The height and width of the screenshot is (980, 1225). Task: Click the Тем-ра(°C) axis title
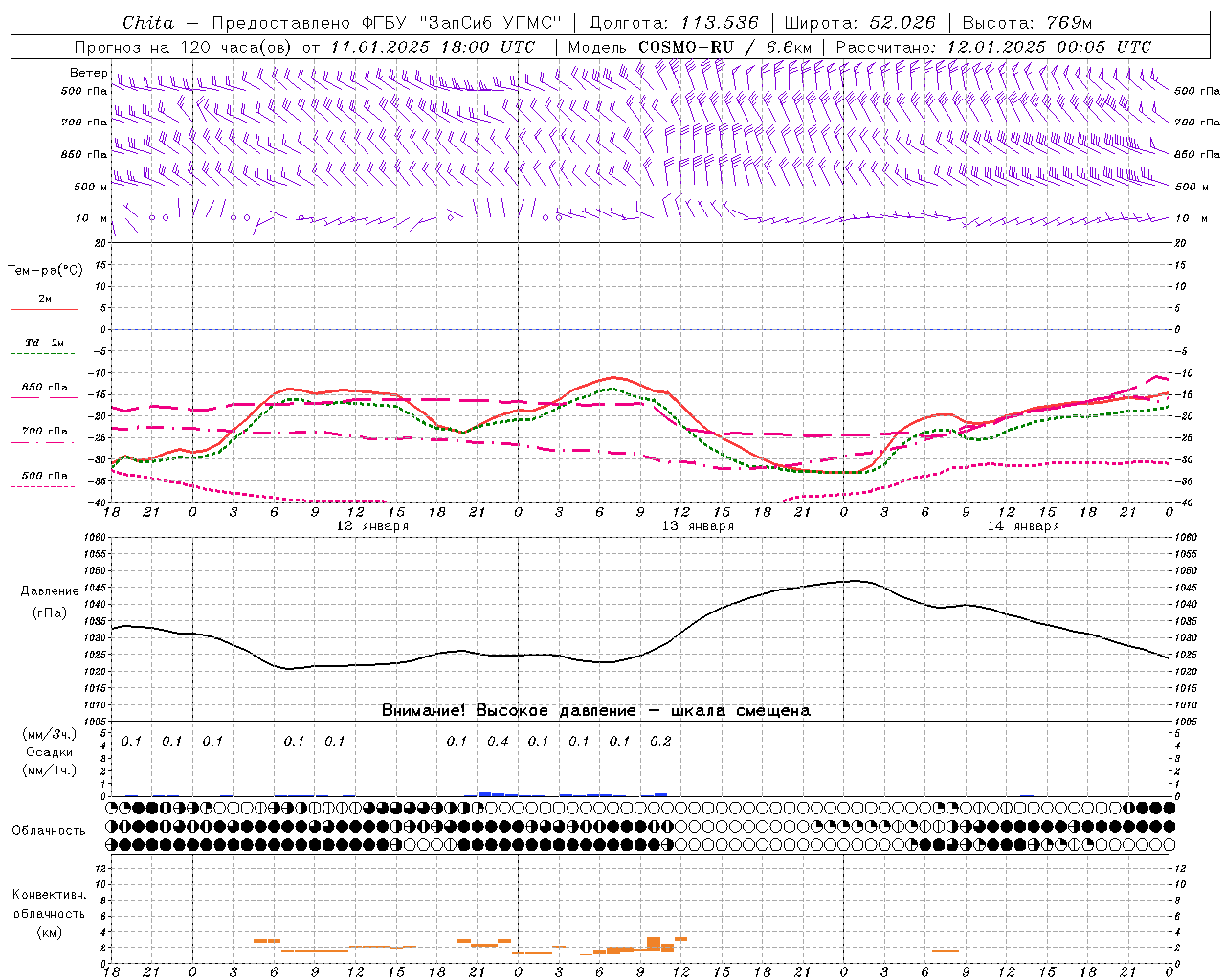click(x=45, y=271)
